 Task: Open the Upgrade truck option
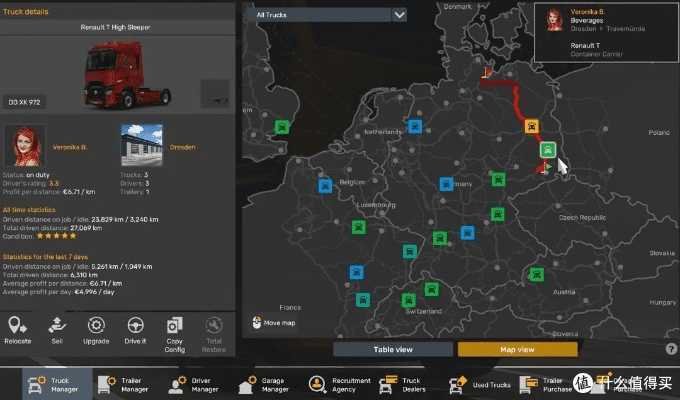pyautogui.click(x=97, y=327)
